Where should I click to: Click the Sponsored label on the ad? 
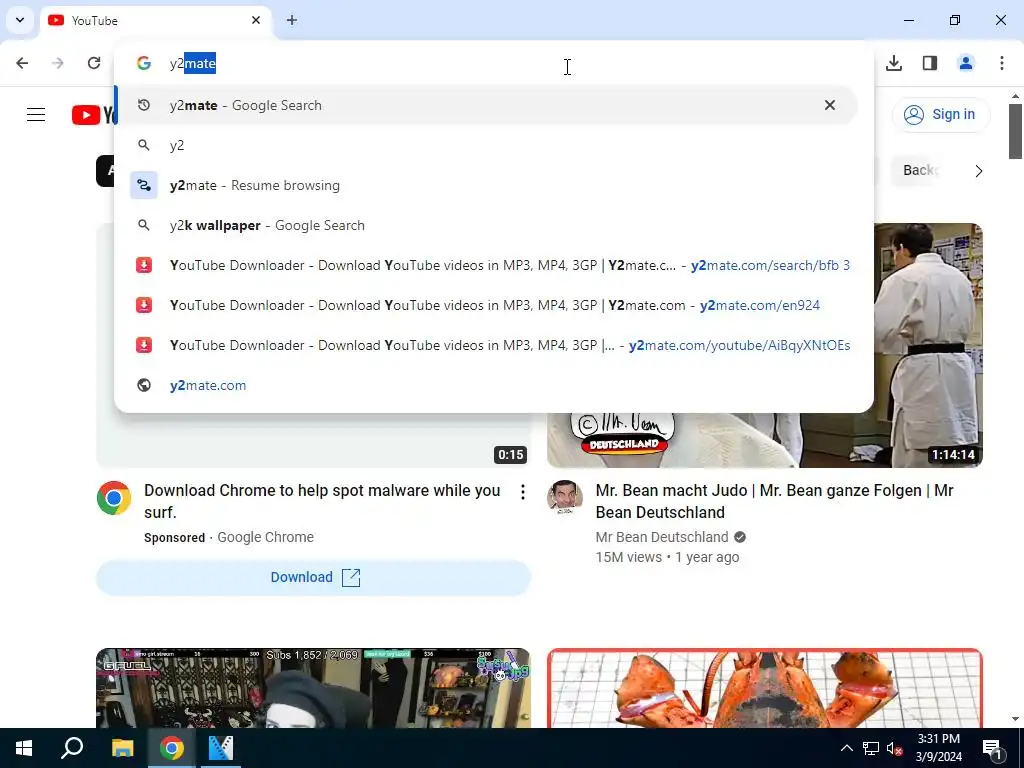pos(174,537)
